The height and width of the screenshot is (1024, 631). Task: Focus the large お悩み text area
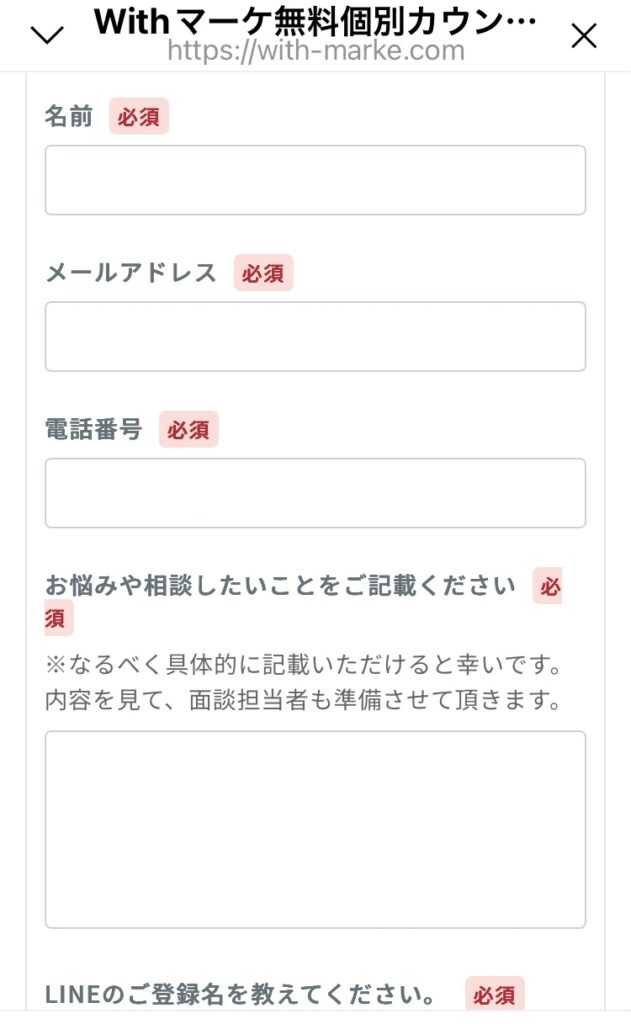pyautogui.click(x=315, y=829)
